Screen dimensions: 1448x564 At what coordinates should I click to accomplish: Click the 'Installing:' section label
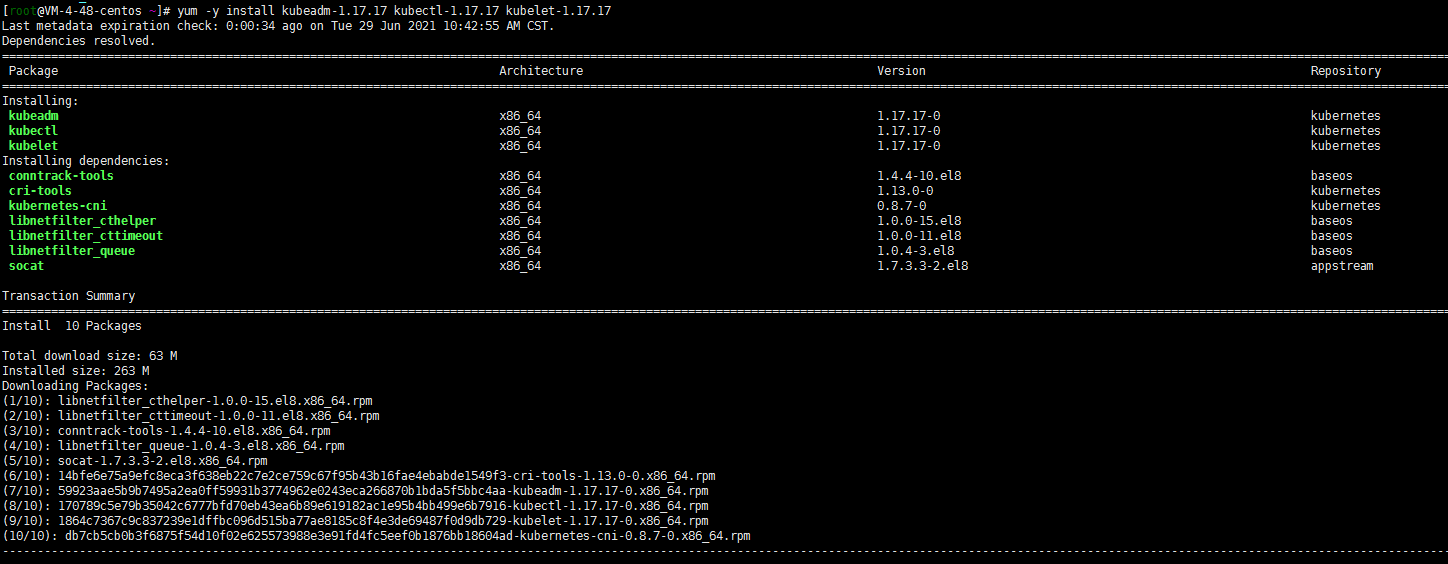40,101
